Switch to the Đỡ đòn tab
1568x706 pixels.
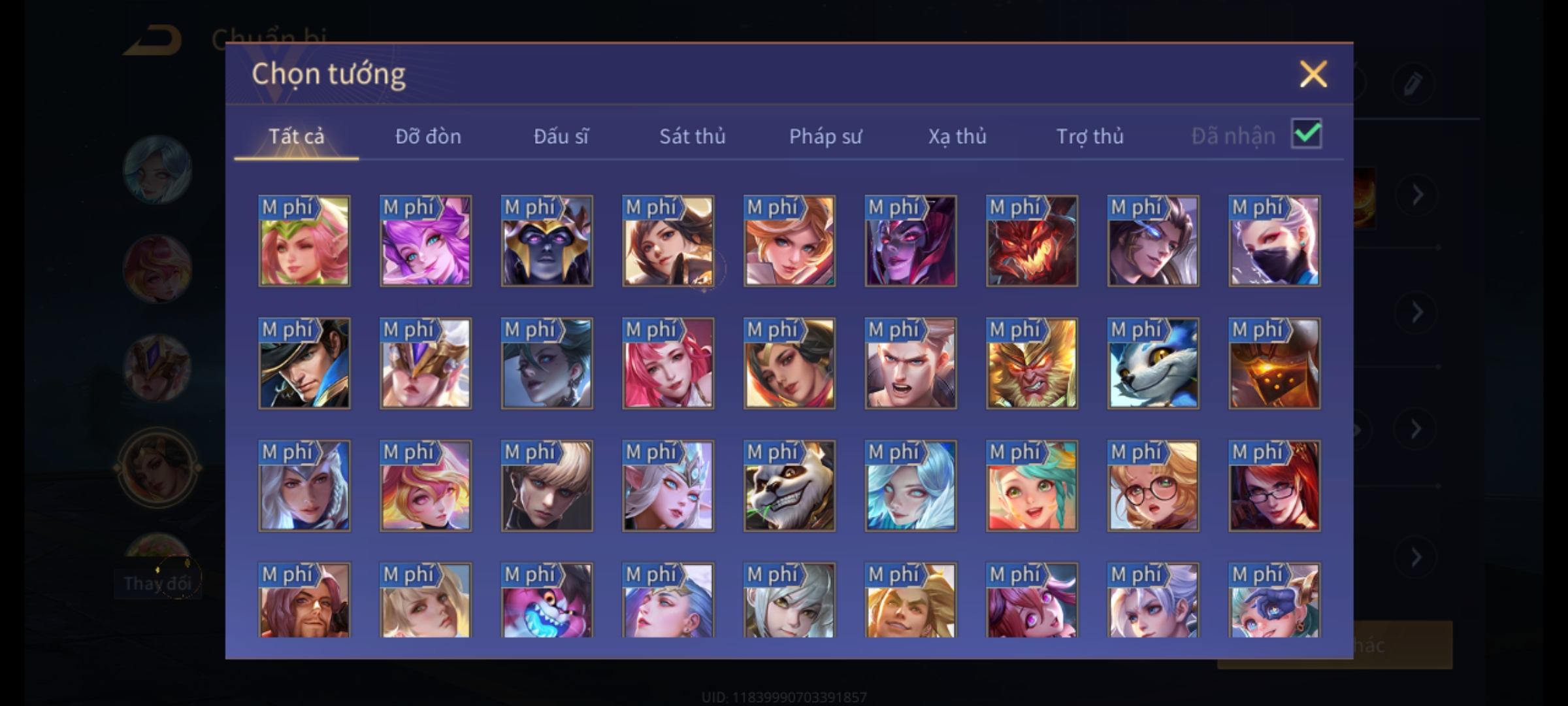tap(428, 136)
